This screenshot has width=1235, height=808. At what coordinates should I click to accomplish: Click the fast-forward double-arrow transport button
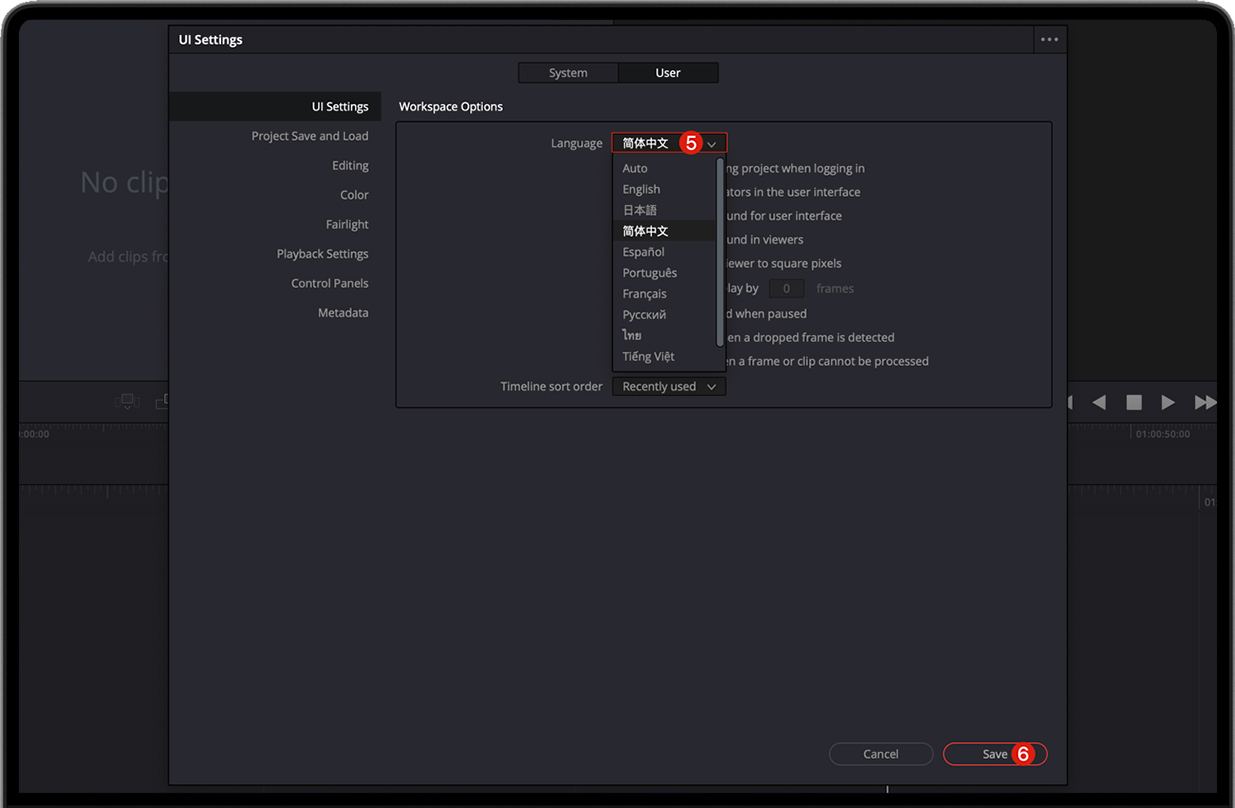(x=1205, y=402)
